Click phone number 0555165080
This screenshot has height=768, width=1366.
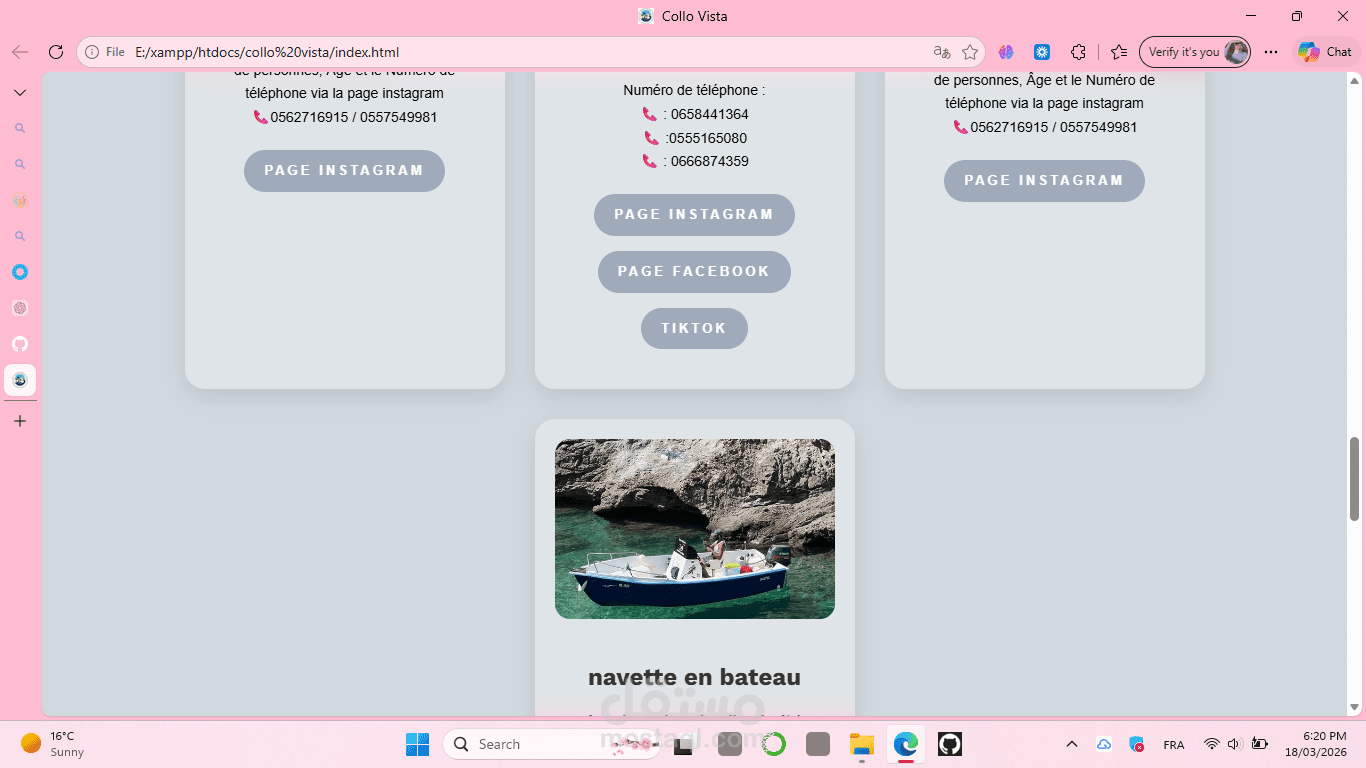708,138
